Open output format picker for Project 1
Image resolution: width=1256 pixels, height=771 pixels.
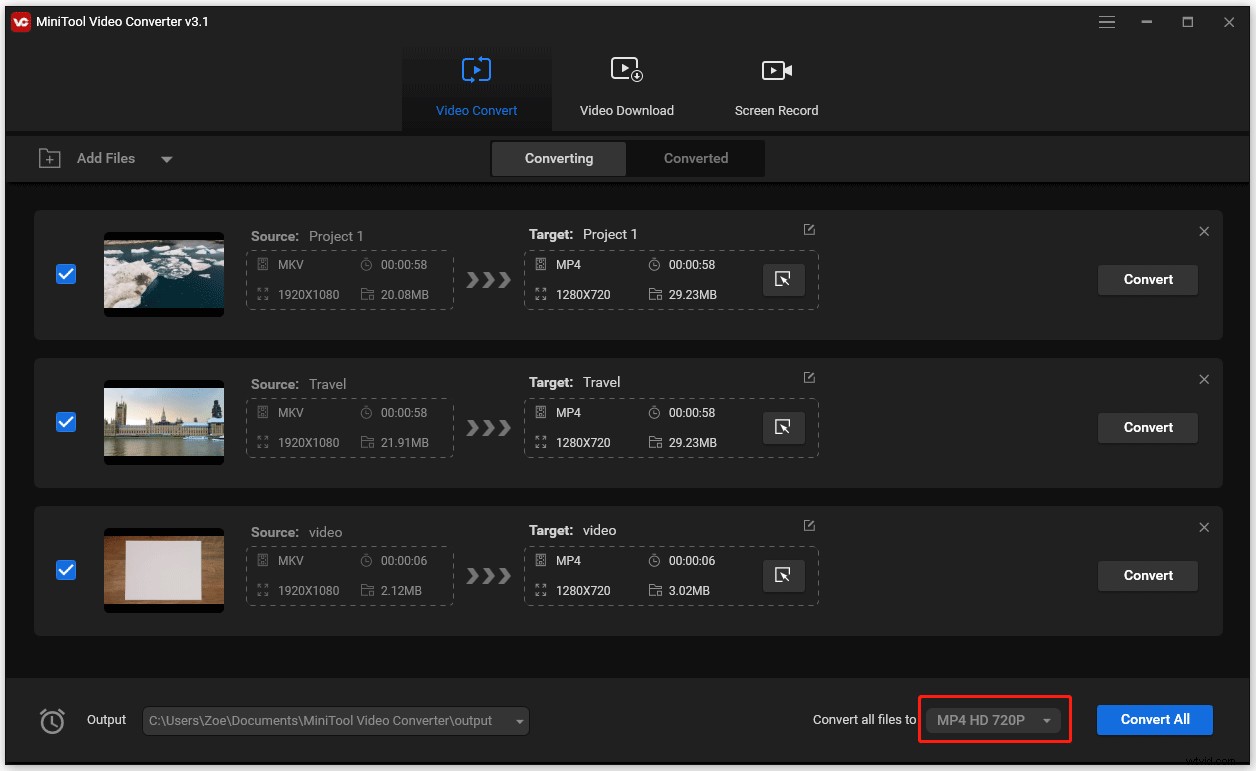[784, 280]
